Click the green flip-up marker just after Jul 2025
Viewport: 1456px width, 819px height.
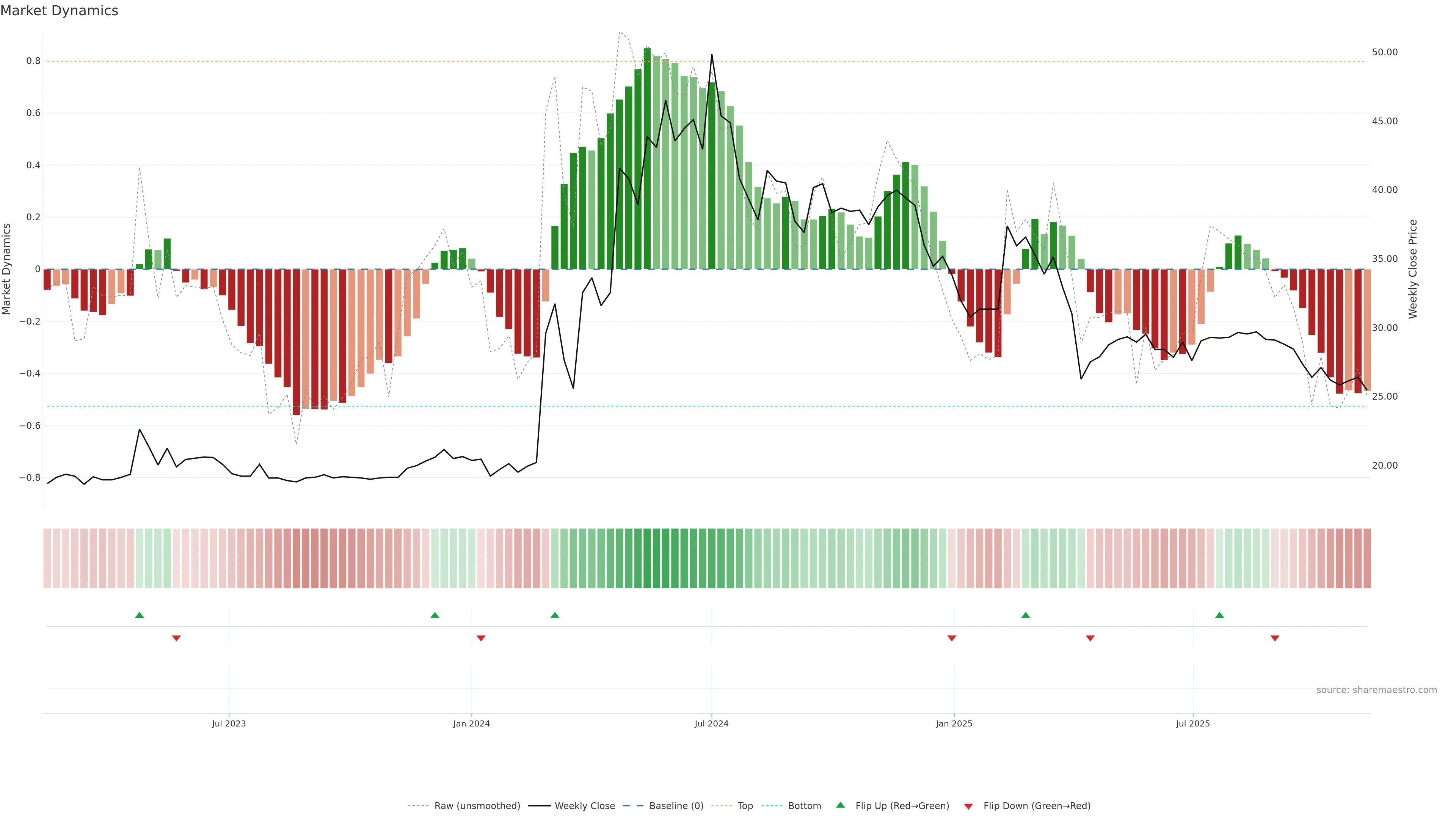[1219, 615]
